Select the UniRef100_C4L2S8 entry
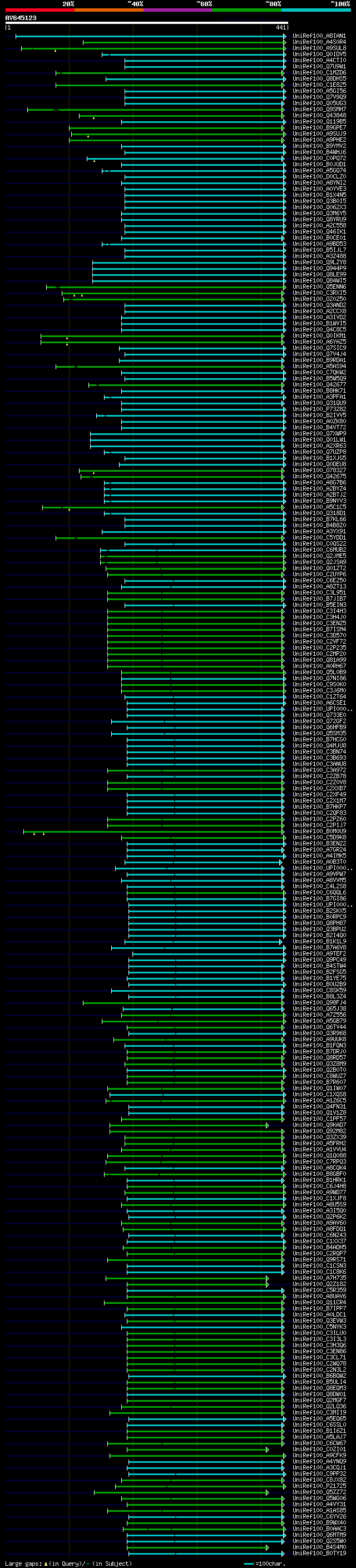The height and width of the screenshot is (1568, 356). (x=319, y=886)
